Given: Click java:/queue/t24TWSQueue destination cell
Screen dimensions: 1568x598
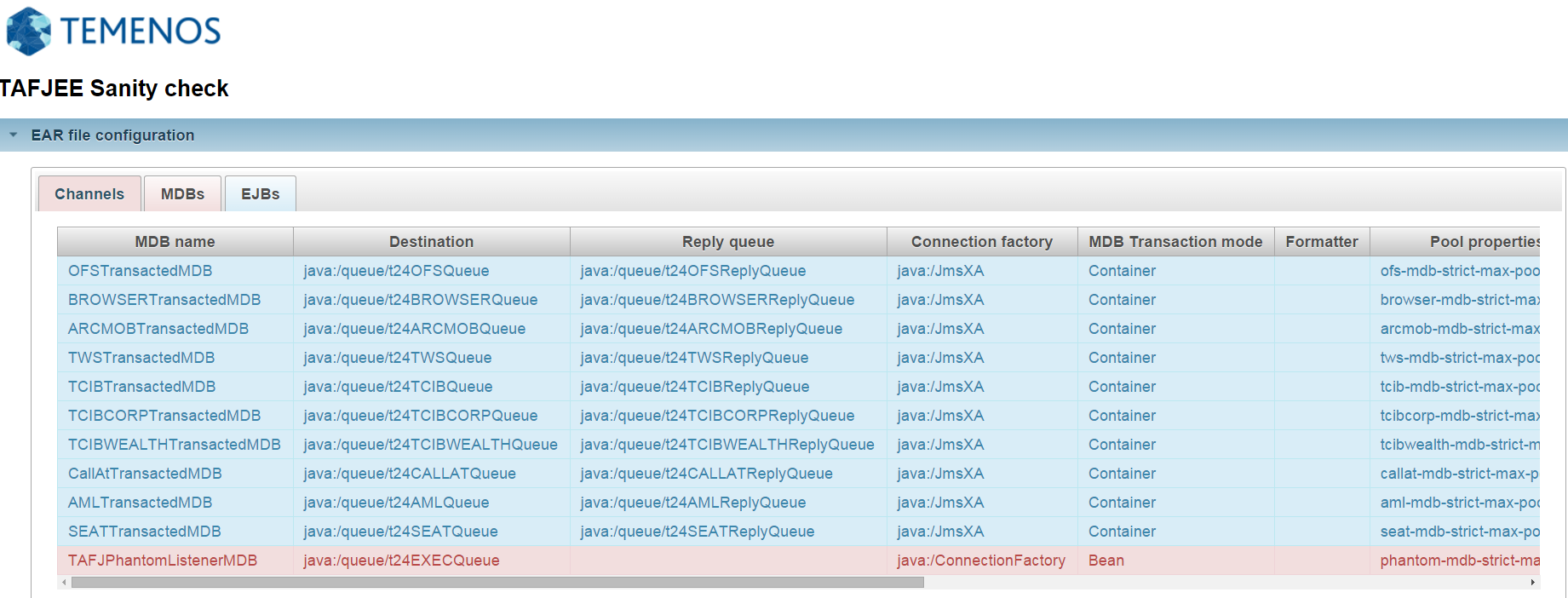Looking at the screenshot, I should pos(398,358).
